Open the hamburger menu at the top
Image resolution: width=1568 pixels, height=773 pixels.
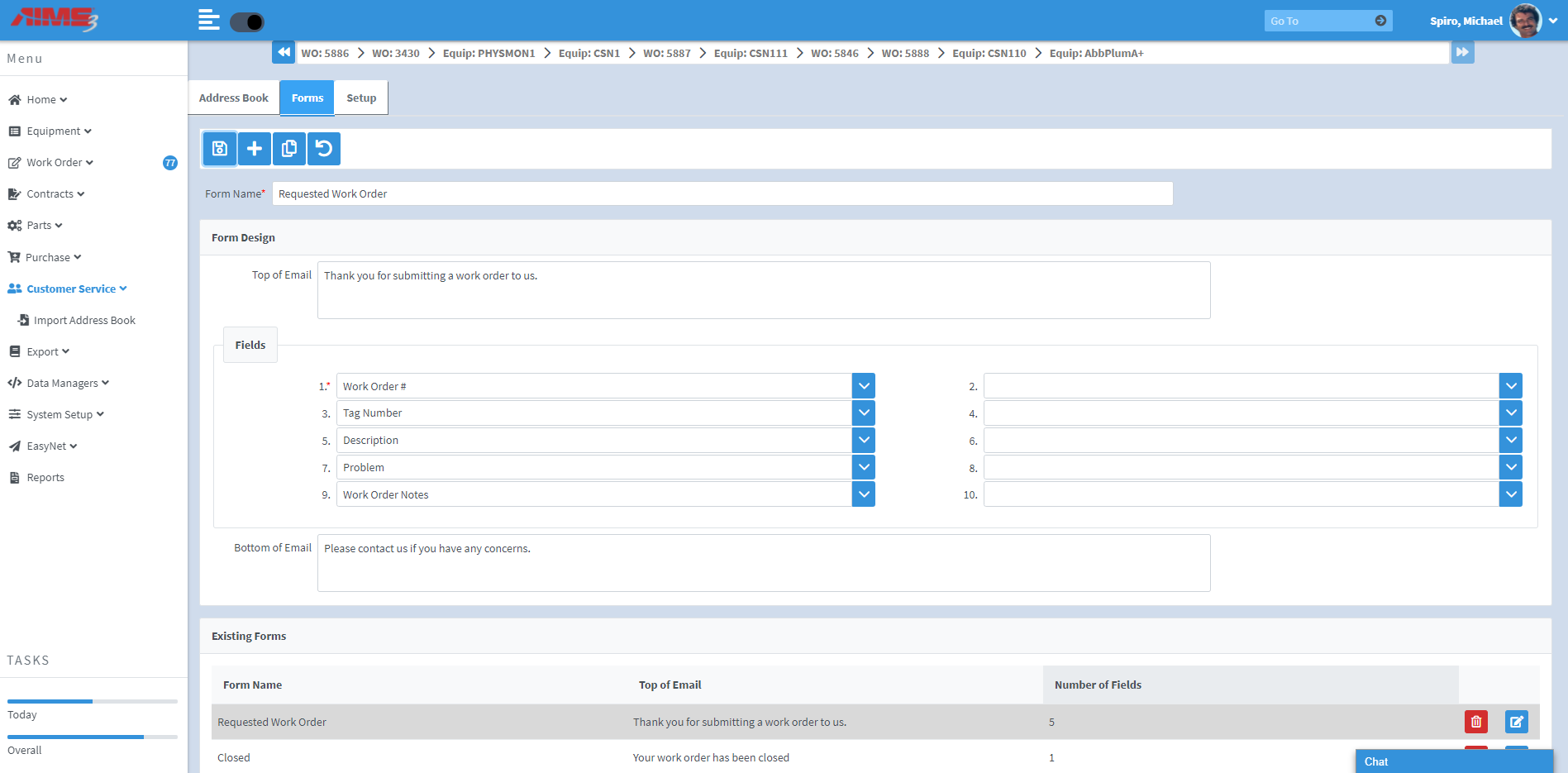tap(208, 18)
